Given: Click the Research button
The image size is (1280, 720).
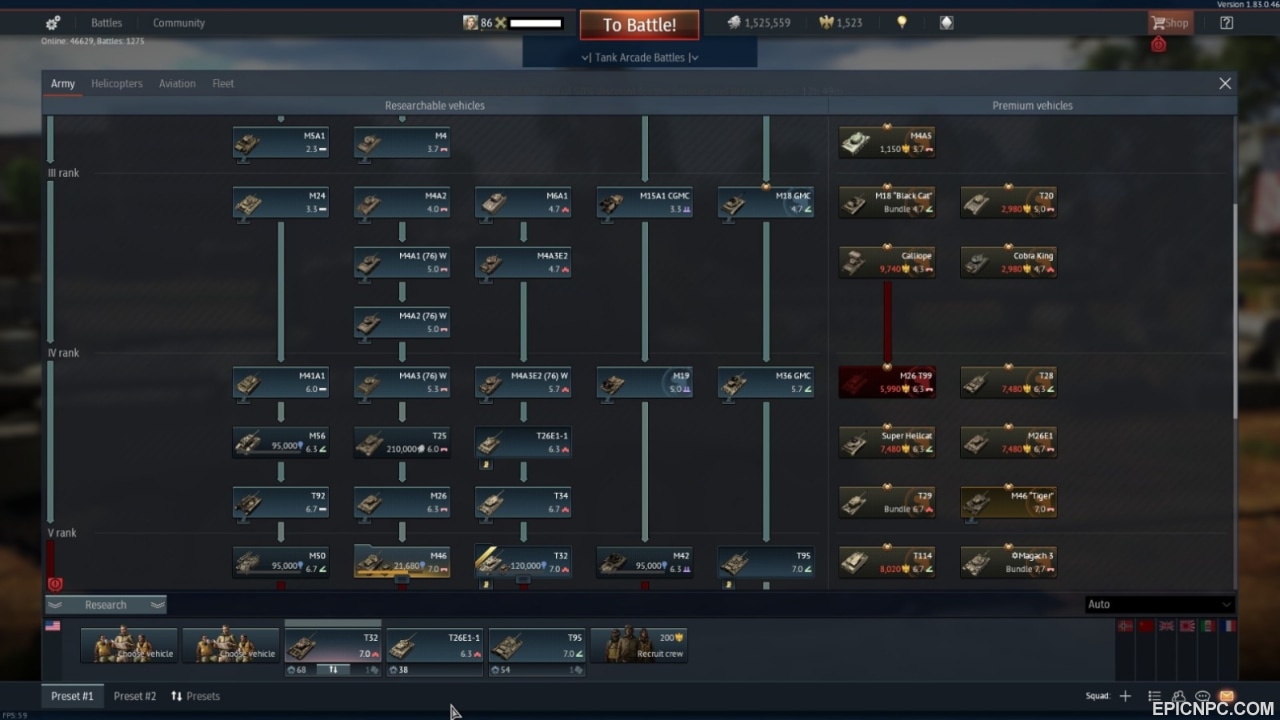Looking at the screenshot, I should click(x=106, y=605).
